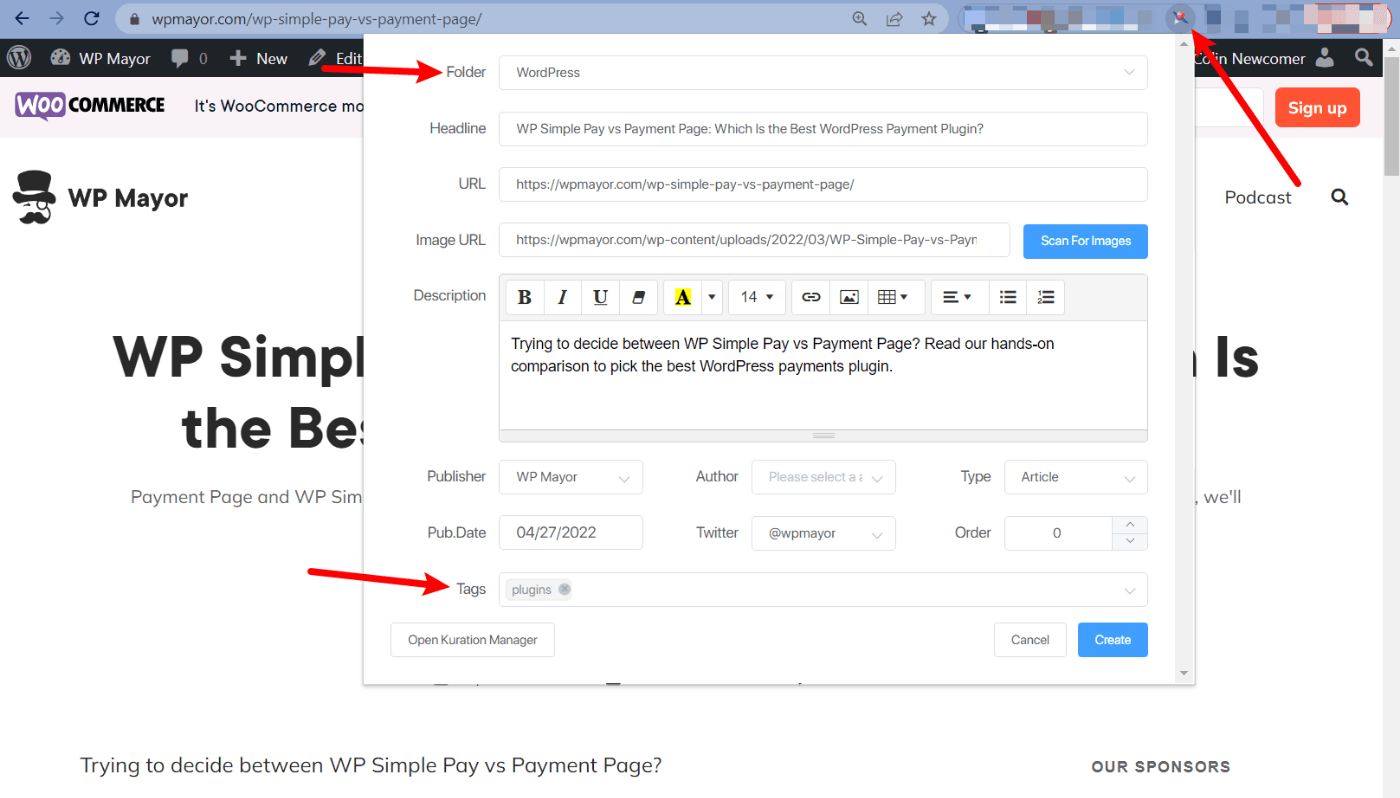
Task: Insert a picture into description
Action: [x=849, y=297]
